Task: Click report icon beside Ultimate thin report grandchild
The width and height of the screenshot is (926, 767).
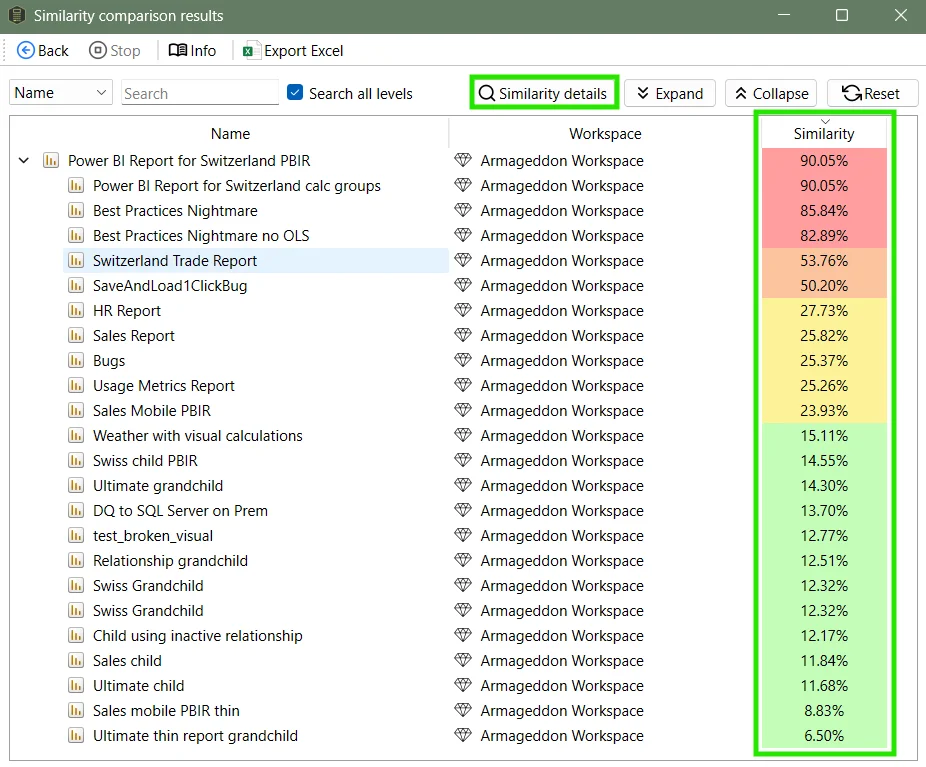Action: (x=76, y=736)
